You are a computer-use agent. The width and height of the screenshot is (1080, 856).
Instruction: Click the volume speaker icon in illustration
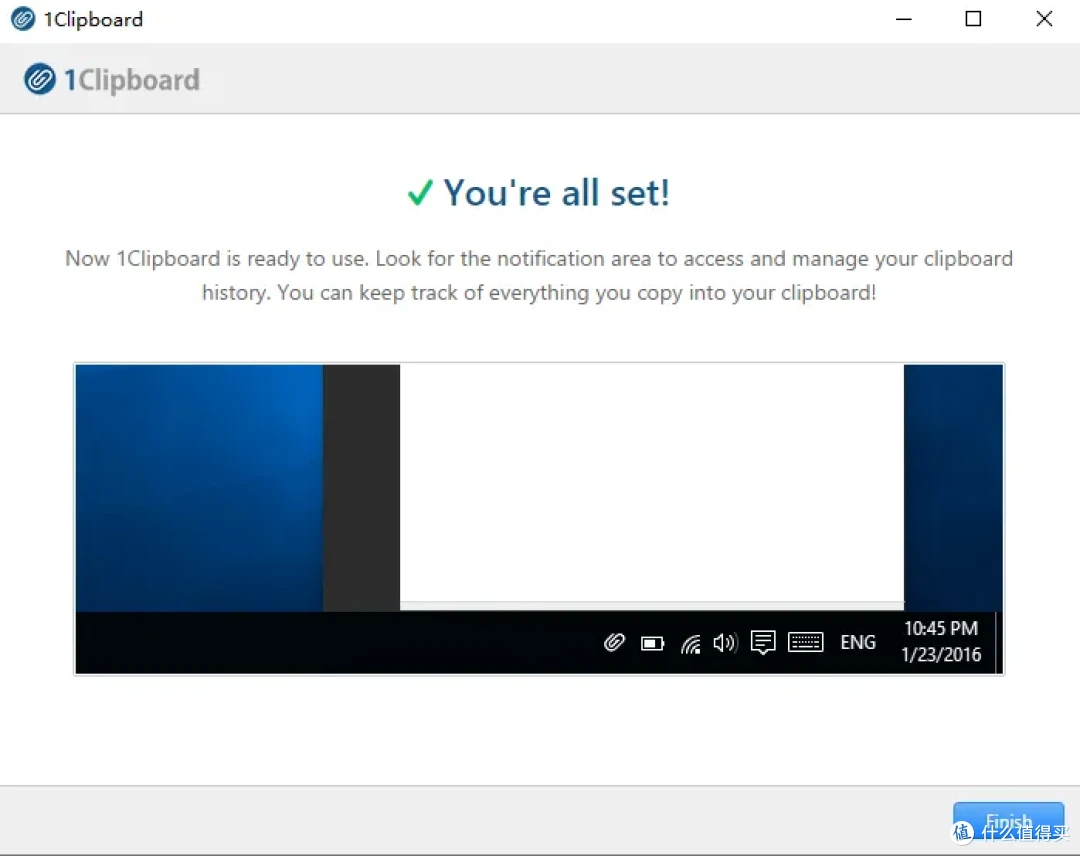point(725,643)
